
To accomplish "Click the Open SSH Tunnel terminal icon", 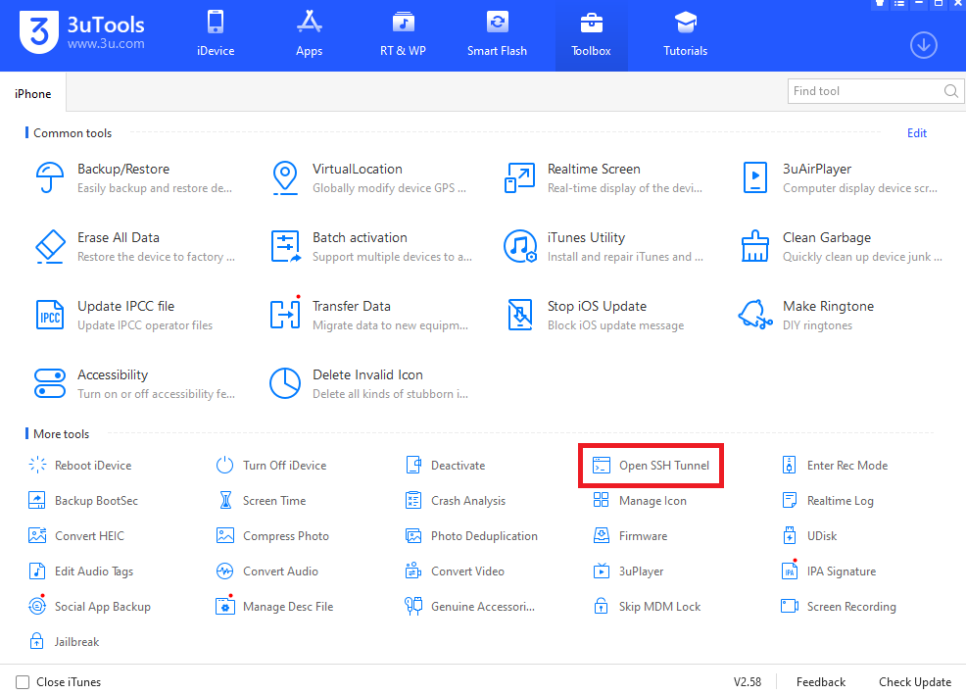I will click(x=601, y=465).
